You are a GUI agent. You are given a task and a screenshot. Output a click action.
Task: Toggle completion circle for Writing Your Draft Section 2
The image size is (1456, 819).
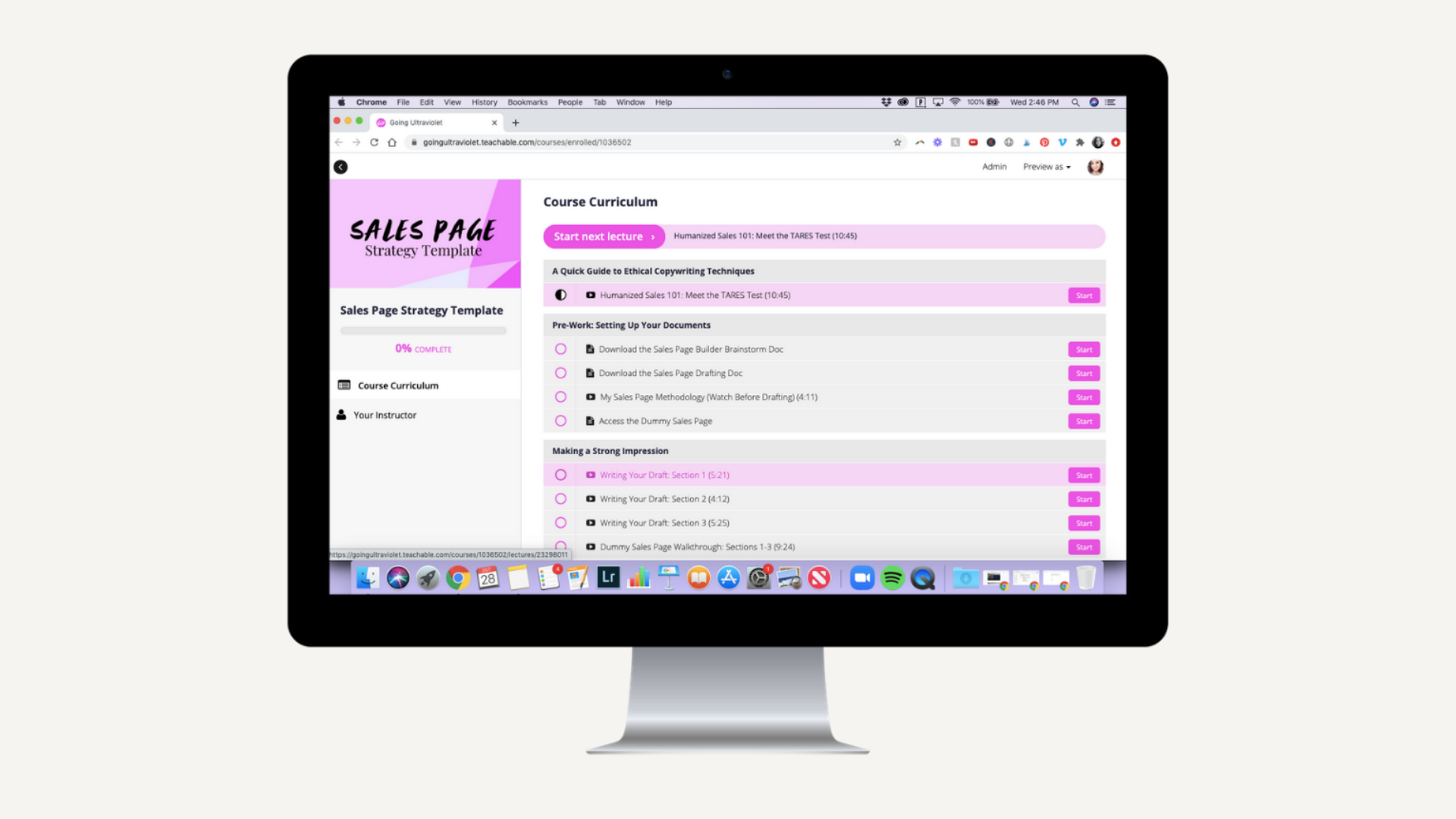point(560,498)
